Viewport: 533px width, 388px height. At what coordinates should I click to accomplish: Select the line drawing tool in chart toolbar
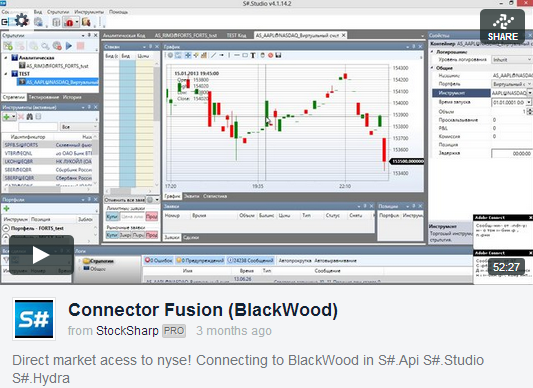coord(213,55)
